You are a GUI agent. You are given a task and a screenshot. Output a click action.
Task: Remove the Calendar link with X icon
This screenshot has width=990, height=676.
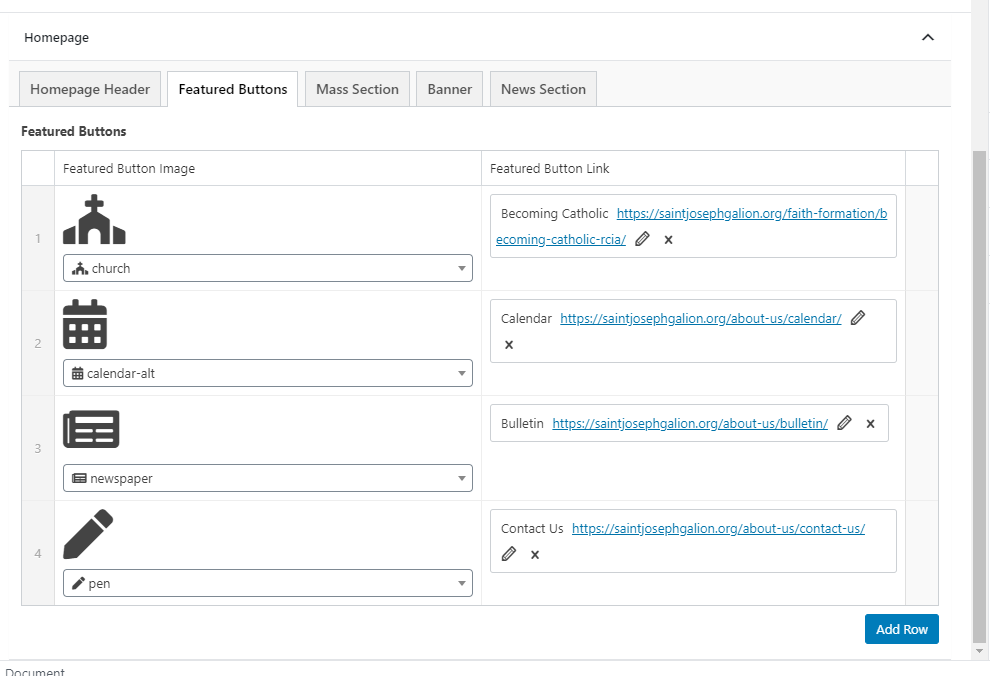[x=509, y=345]
